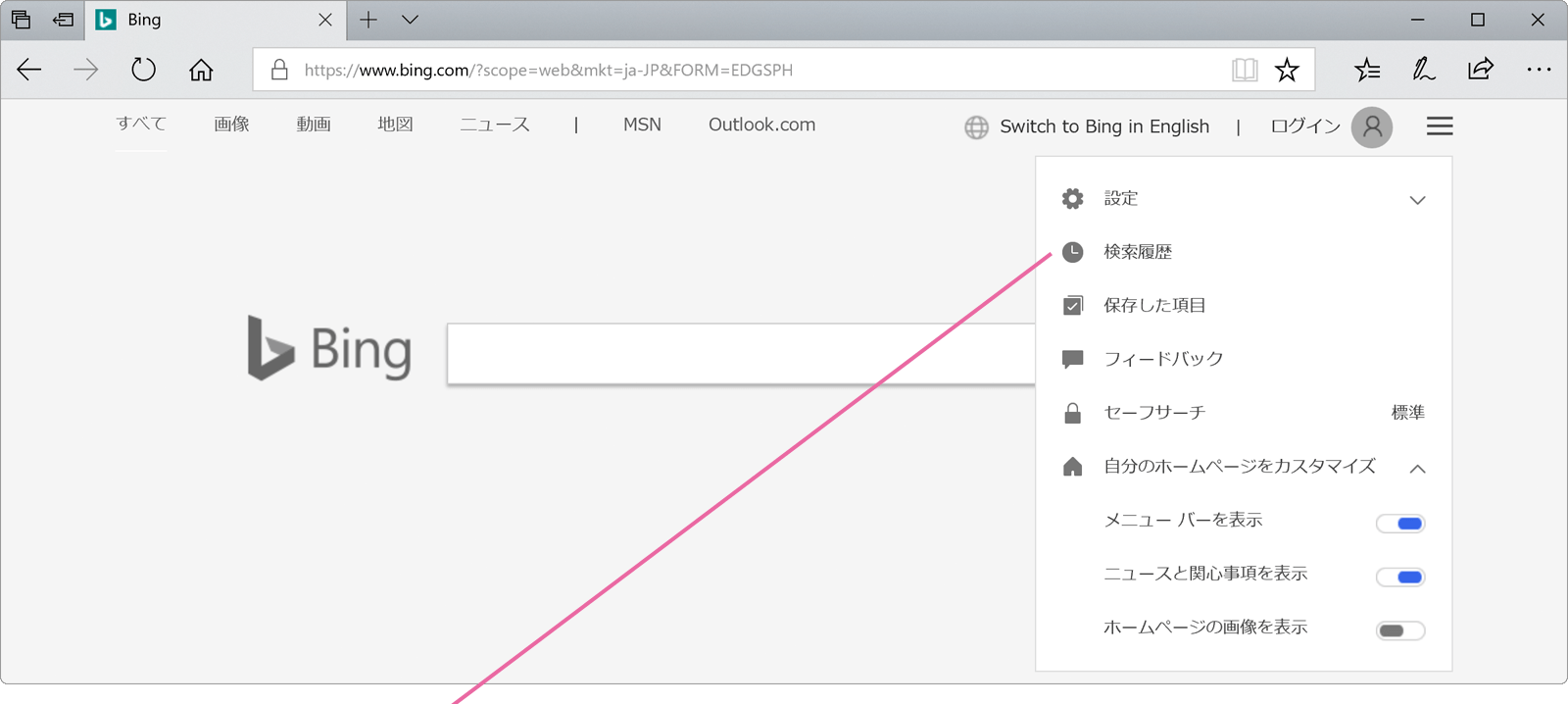Refresh the Bing page

(x=143, y=70)
